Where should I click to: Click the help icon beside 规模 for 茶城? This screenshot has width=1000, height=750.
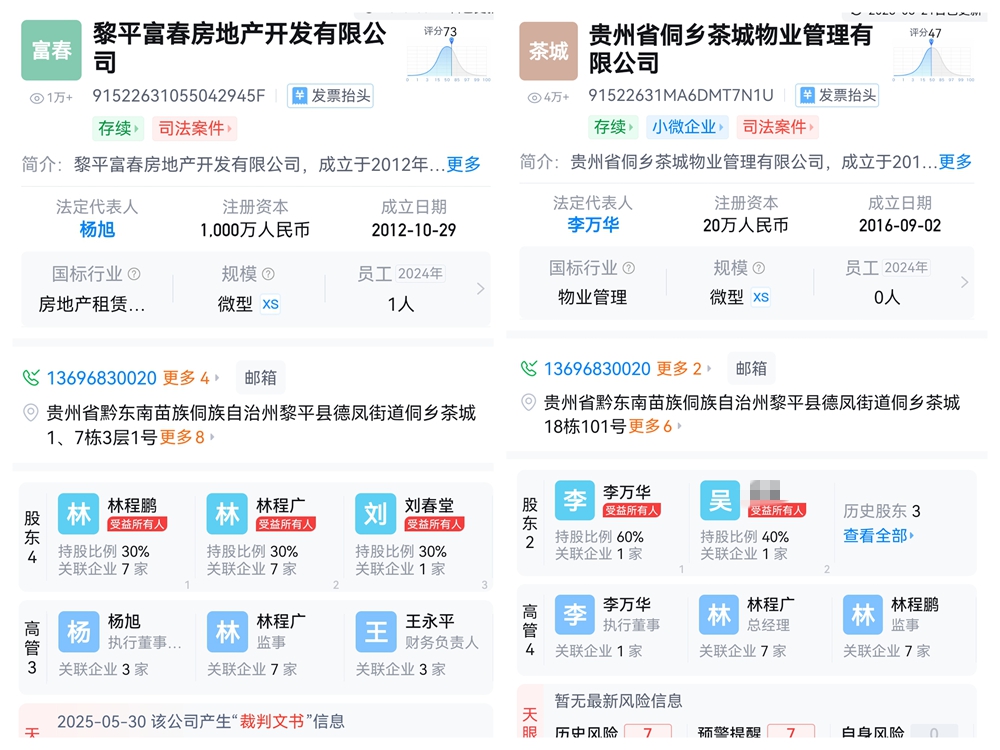758,268
